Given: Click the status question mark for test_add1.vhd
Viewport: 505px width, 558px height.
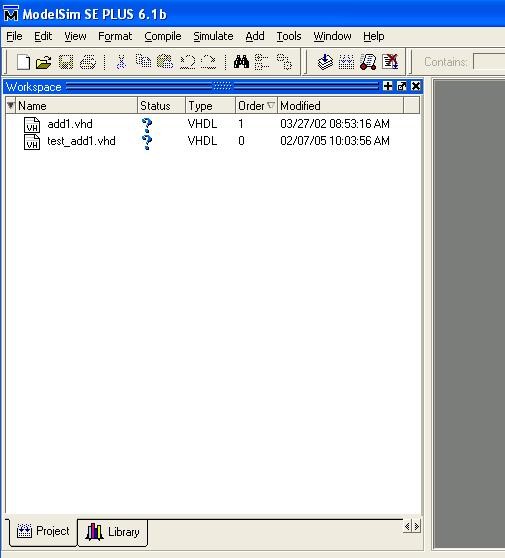Looking at the screenshot, I should tap(147, 142).
